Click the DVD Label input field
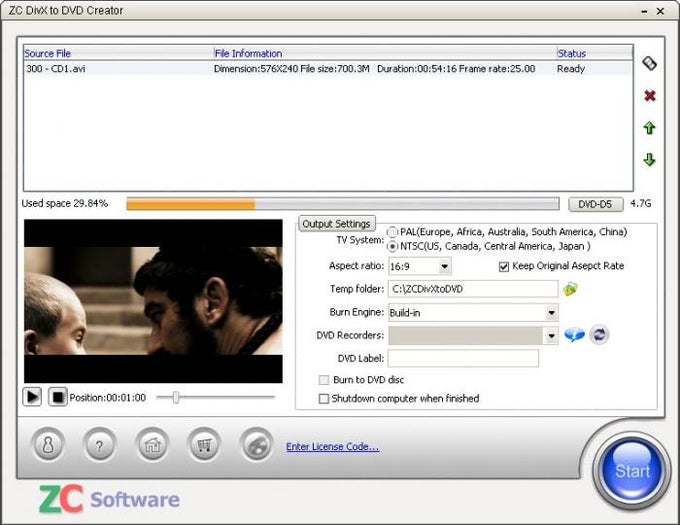This screenshot has height=525, width=680. pos(463,359)
